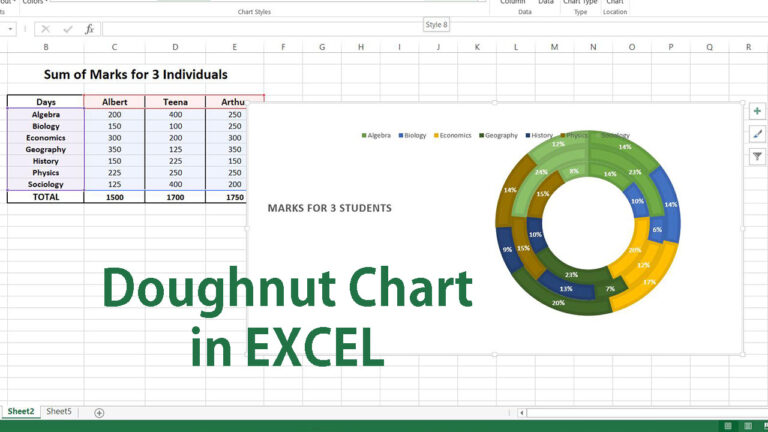Select the chart title MARKS FOR 3 STUDENTS
The width and height of the screenshot is (768, 432).
[x=329, y=208]
